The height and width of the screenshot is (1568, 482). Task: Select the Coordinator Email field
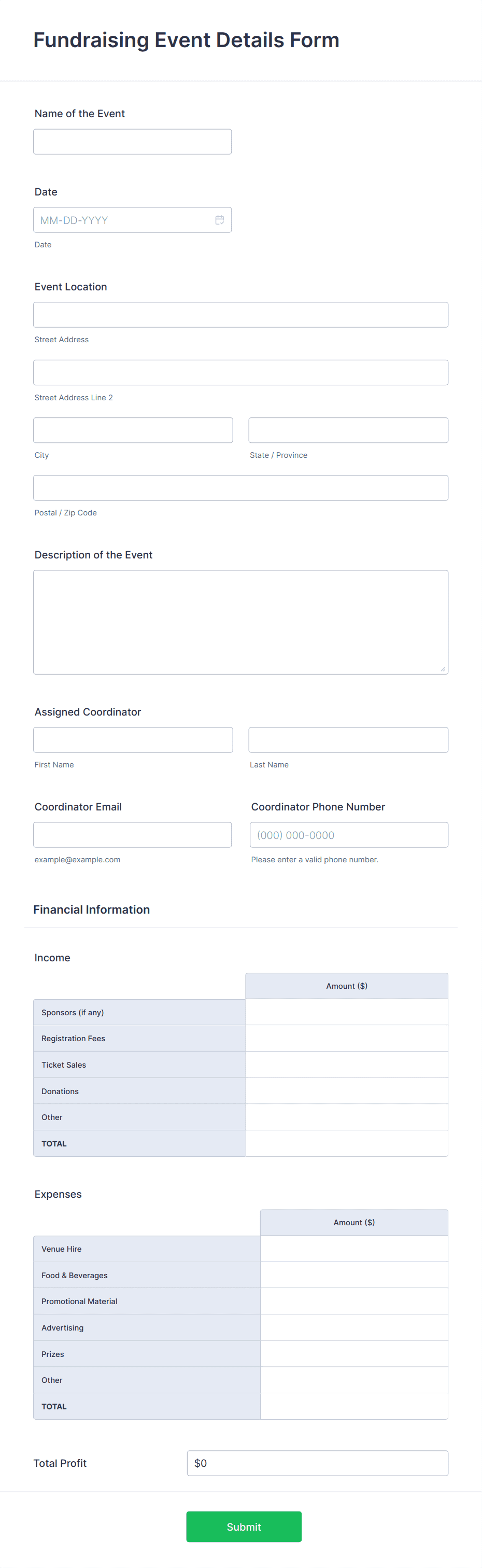(132, 834)
